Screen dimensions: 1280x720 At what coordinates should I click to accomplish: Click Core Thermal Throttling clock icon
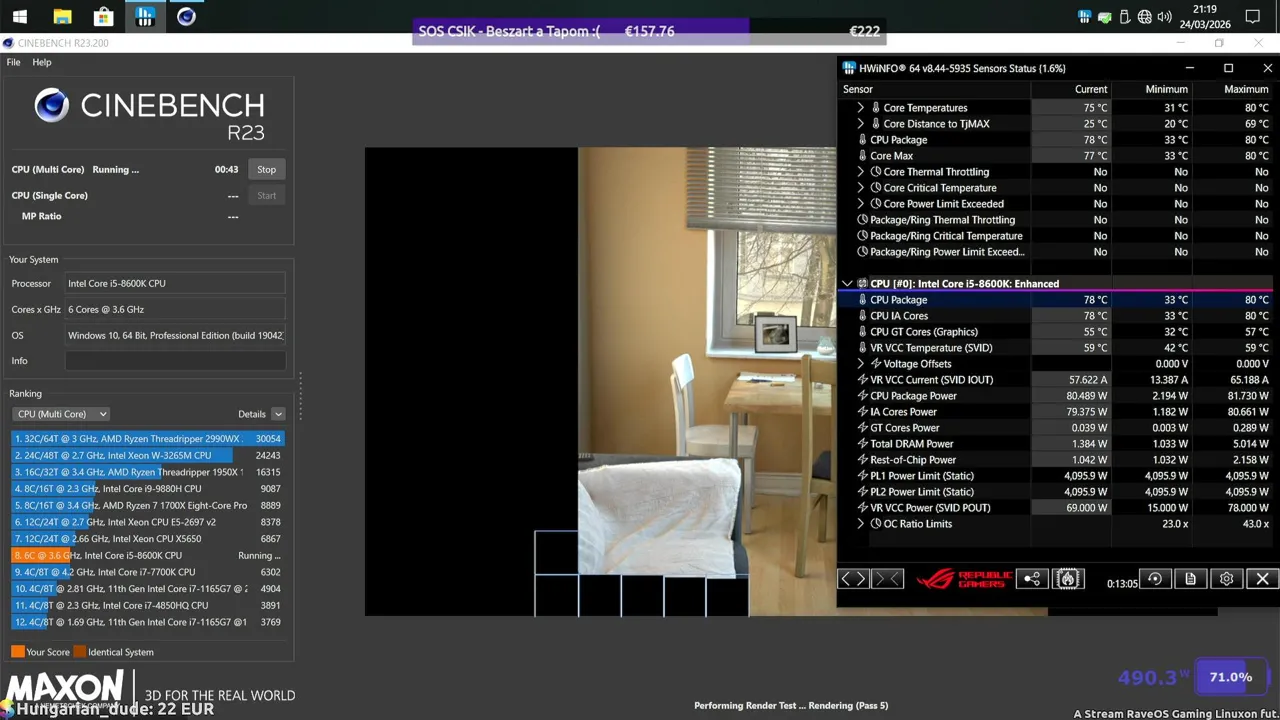click(x=876, y=172)
